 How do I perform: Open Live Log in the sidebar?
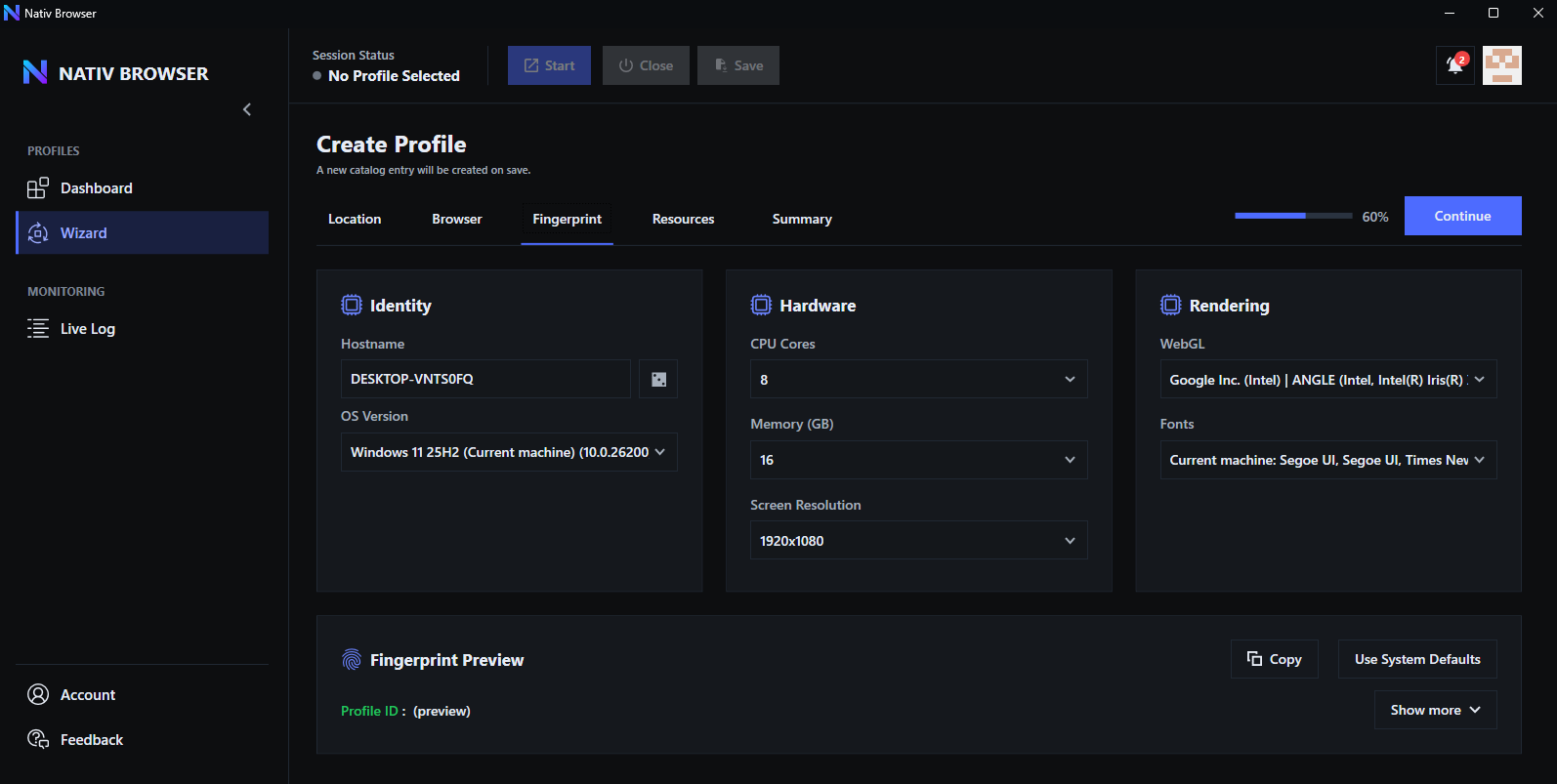pyautogui.click(x=143, y=329)
